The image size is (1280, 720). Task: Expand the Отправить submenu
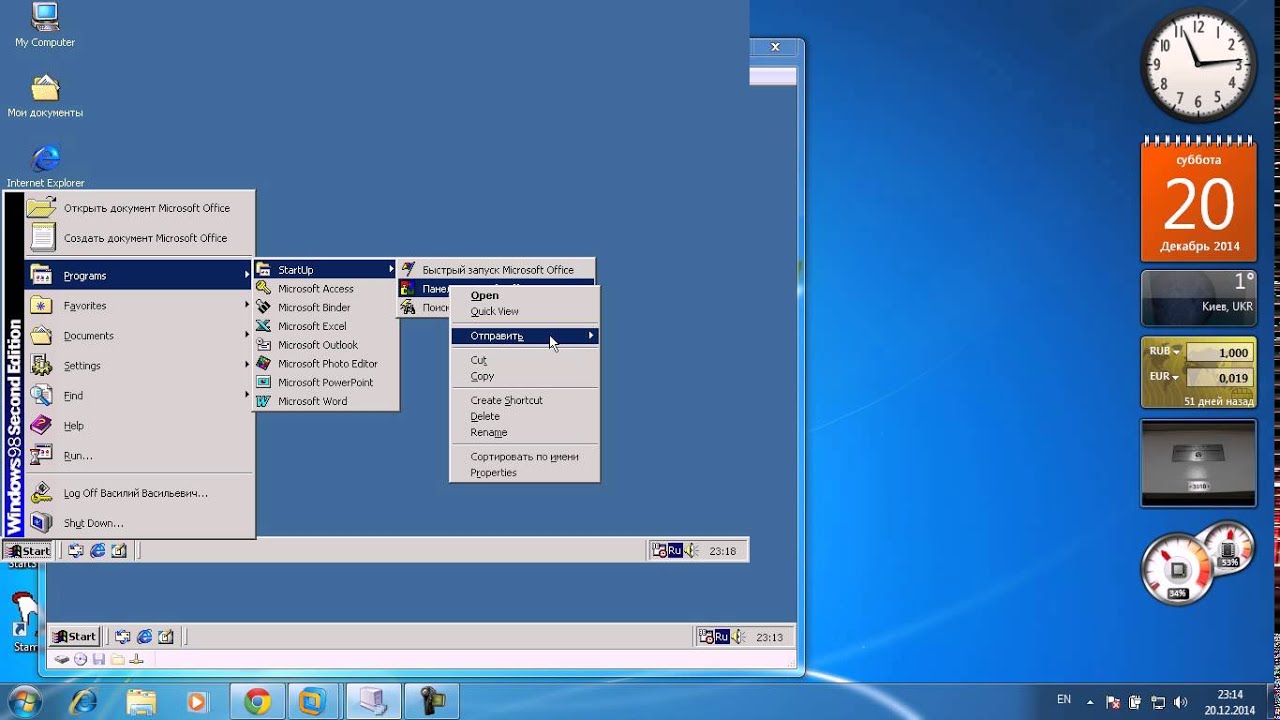point(524,336)
